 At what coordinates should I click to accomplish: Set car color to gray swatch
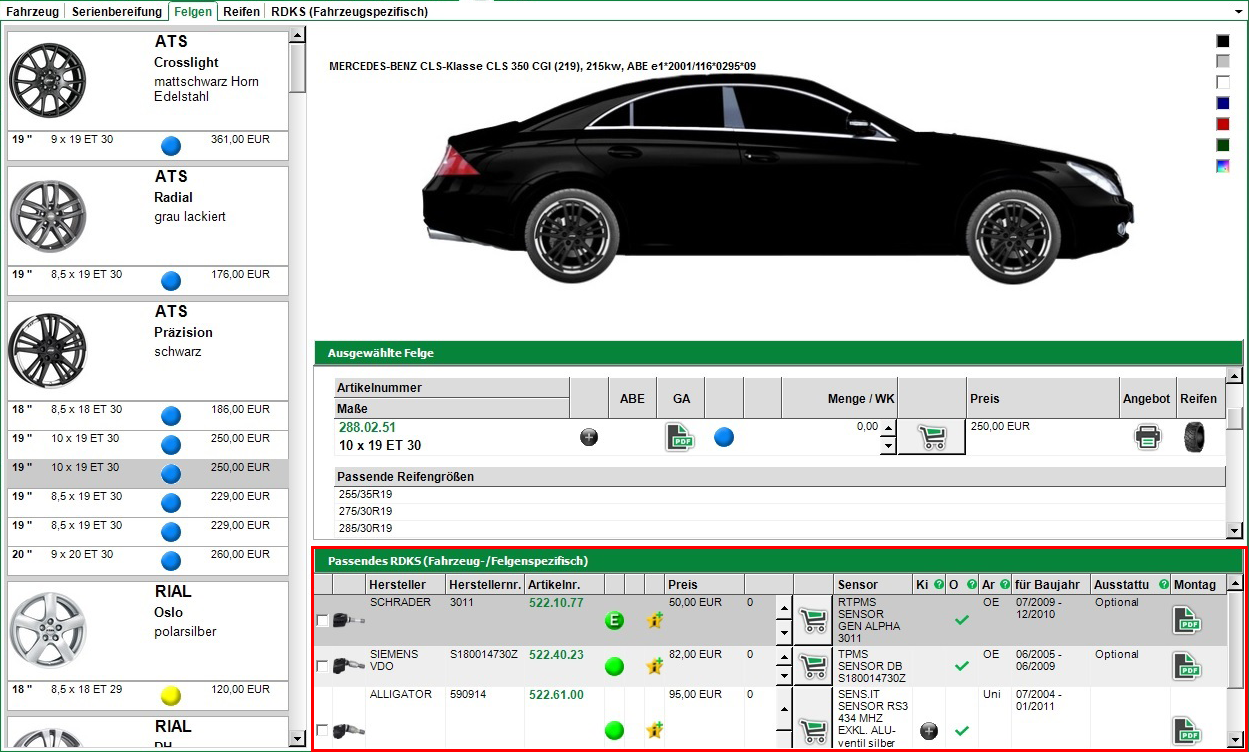pos(1222,61)
